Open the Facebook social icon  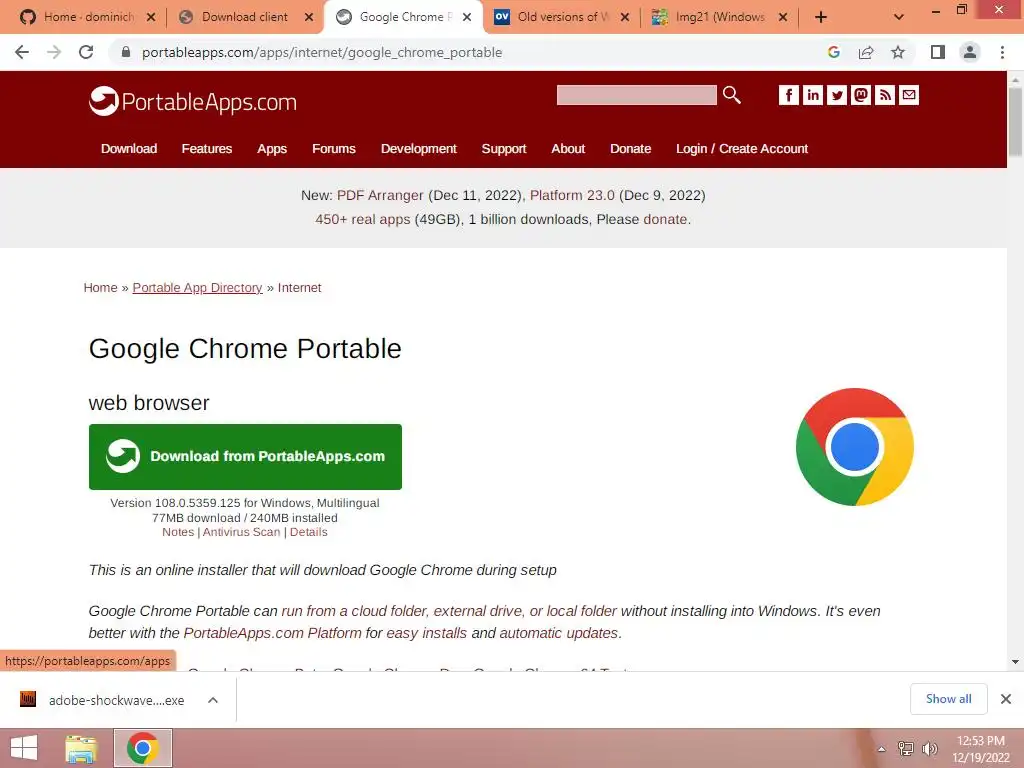[x=788, y=95]
